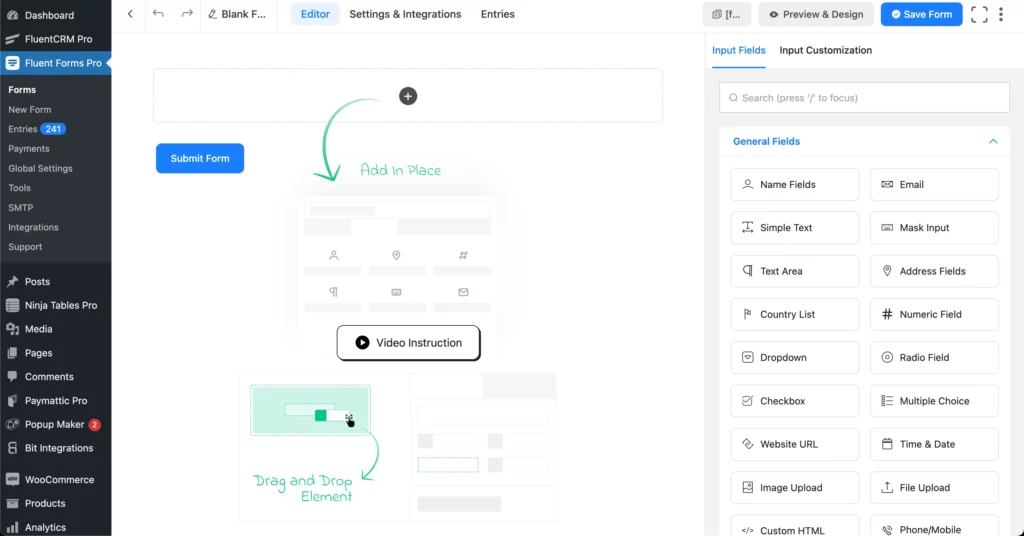This screenshot has height=536, width=1024.
Task: Add Address Fields
Action: (x=934, y=271)
